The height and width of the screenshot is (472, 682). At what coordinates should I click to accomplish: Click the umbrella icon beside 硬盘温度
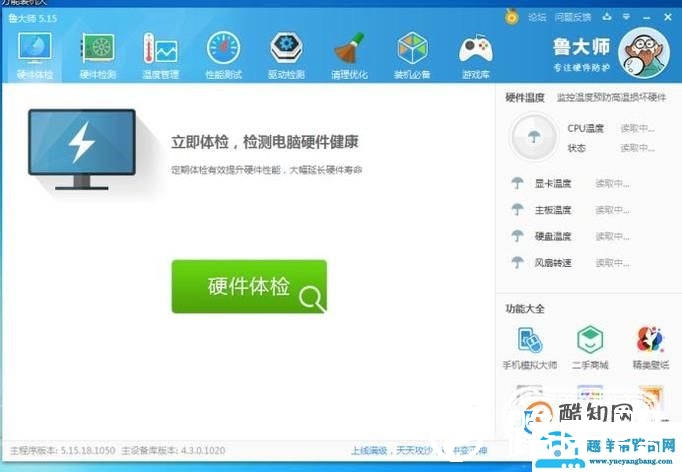517,236
